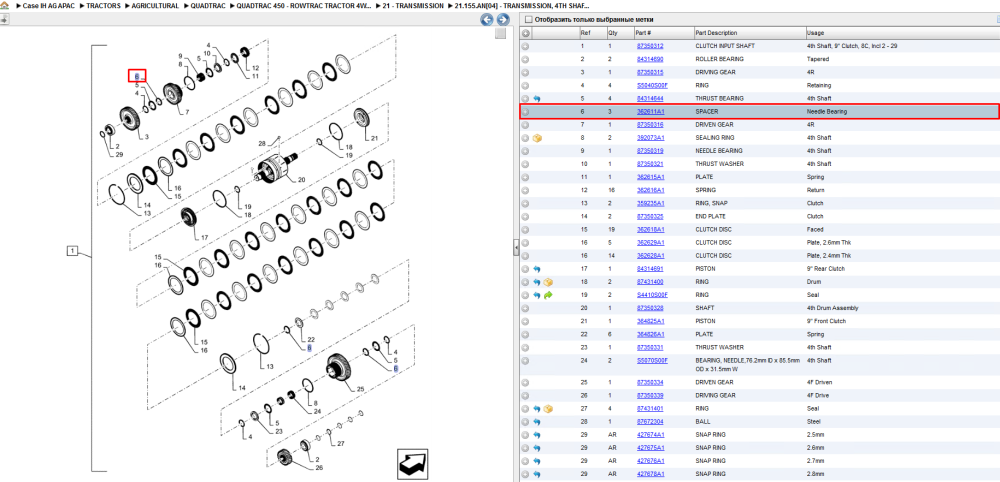Viewport: 1000px width, 482px height.
Task: Toggle round marker in RING Retaining row
Action: coord(526,85)
